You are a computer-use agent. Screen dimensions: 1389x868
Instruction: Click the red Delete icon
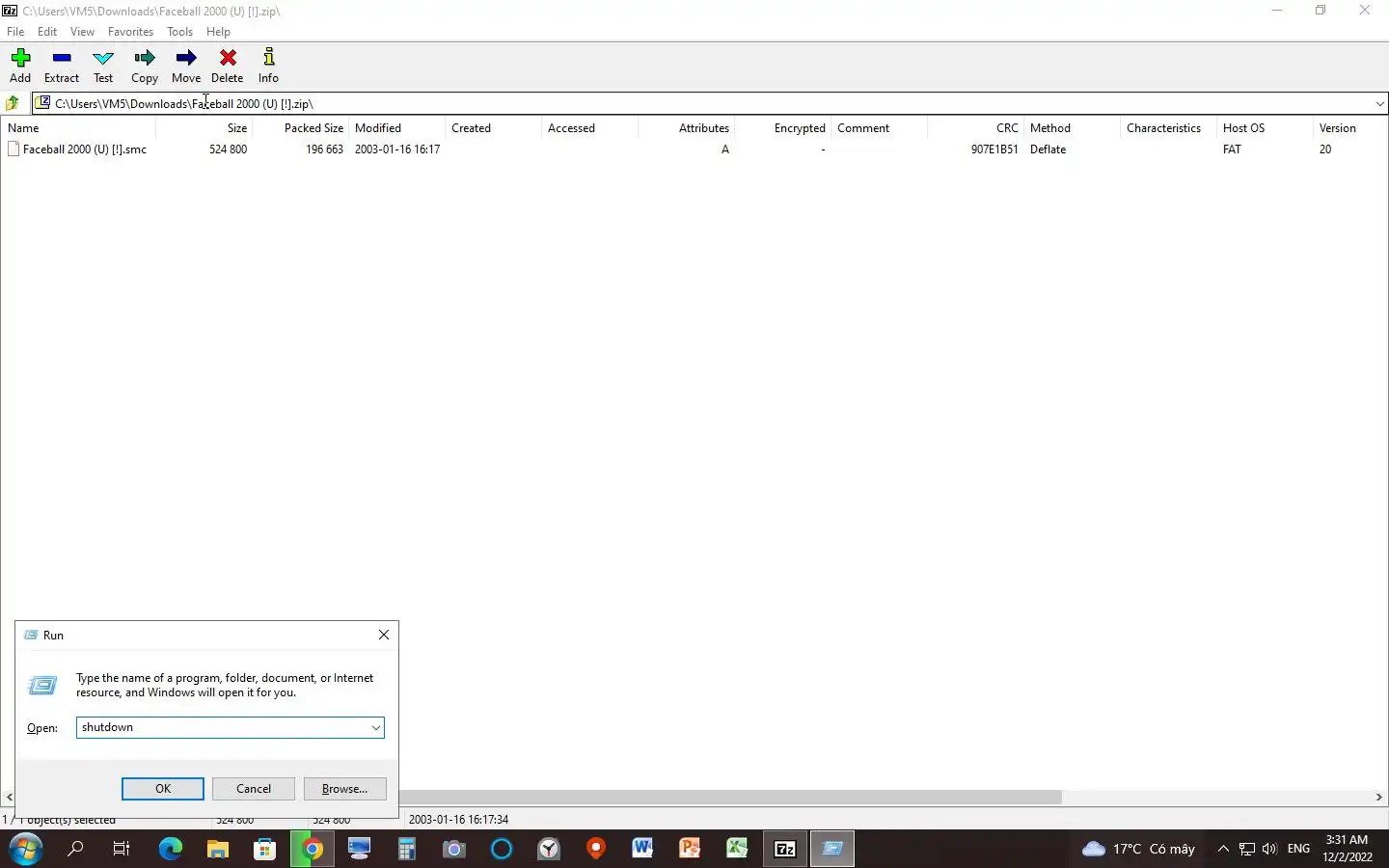(x=228, y=66)
